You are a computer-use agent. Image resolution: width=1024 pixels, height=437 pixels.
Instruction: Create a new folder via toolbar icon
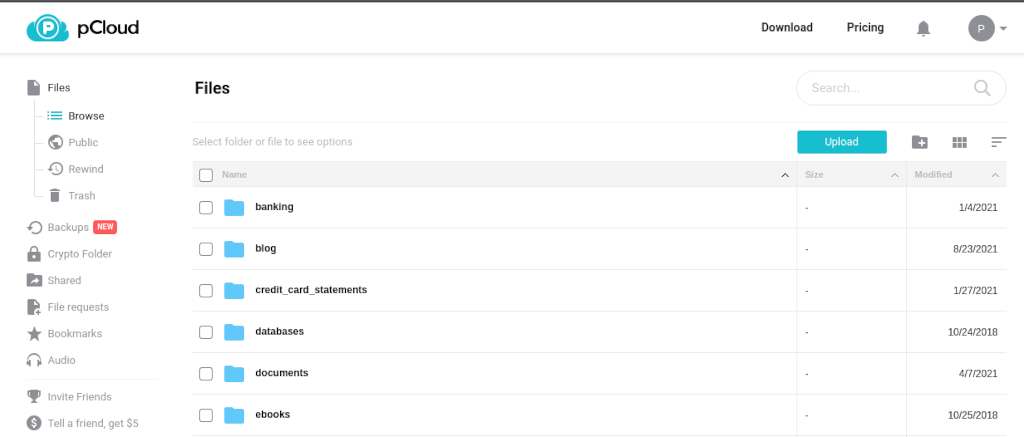tap(920, 142)
